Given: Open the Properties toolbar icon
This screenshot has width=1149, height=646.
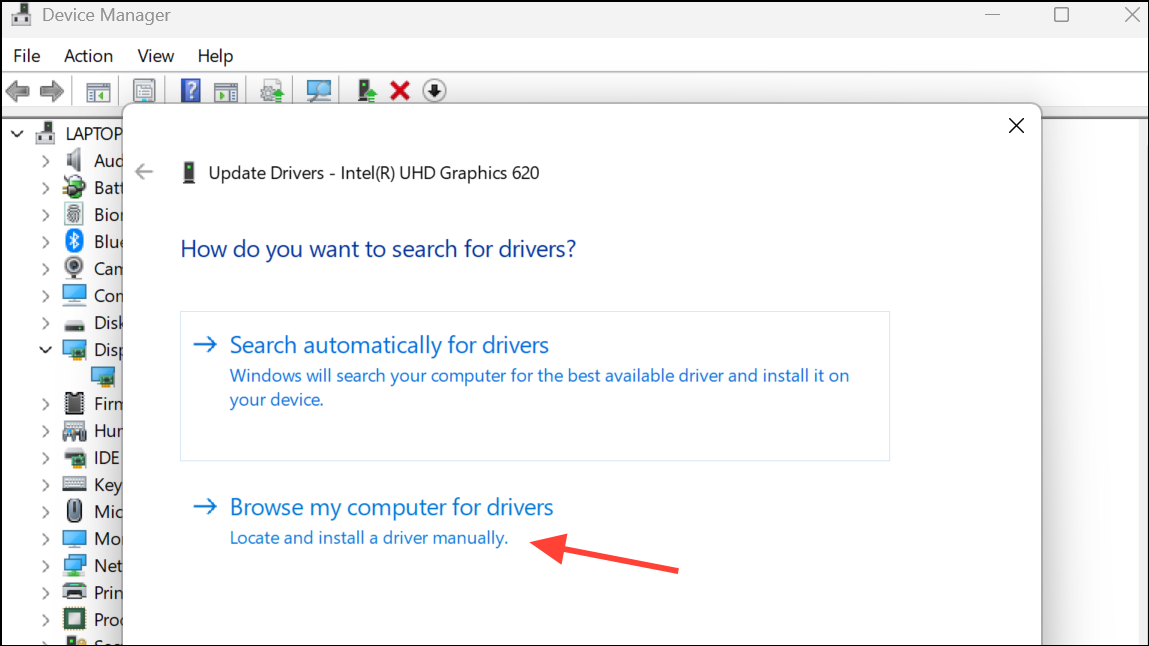Looking at the screenshot, I should pos(144,92).
